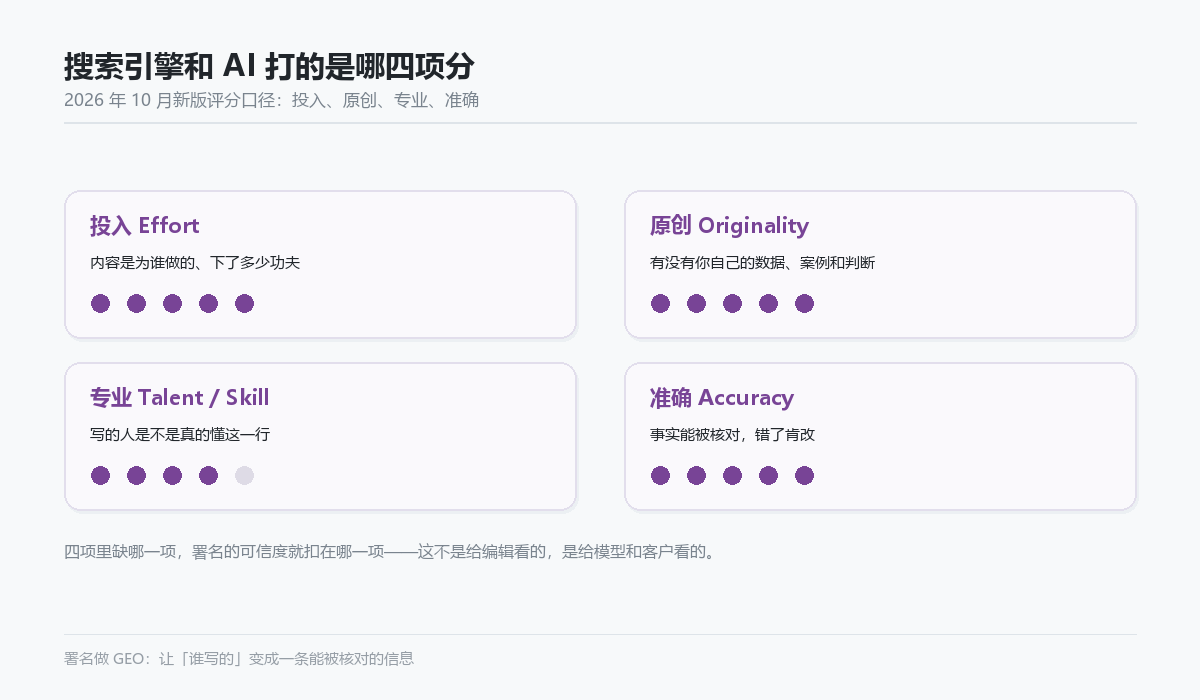Viewport: 1200px width, 700px height.
Task: Click the first rating dot under 准确 Accuracy
Action: pyautogui.click(x=660, y=475)
